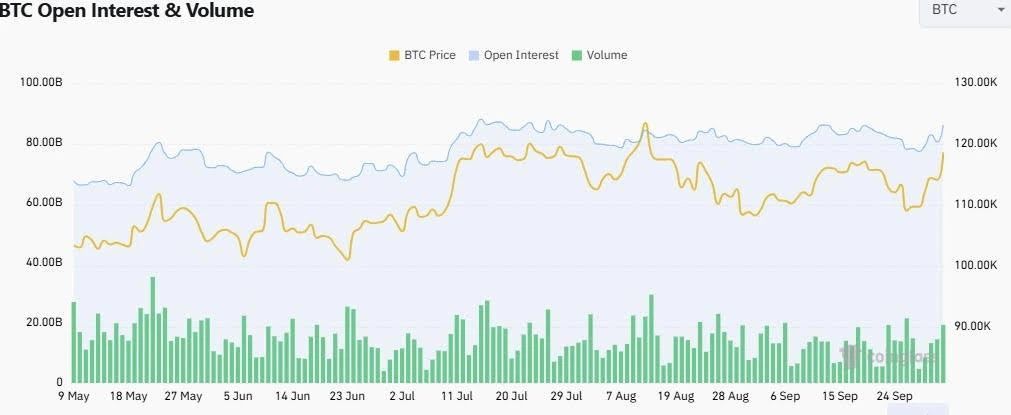
Task: Click the 2 Jul date label
Action: pos(403,396)
